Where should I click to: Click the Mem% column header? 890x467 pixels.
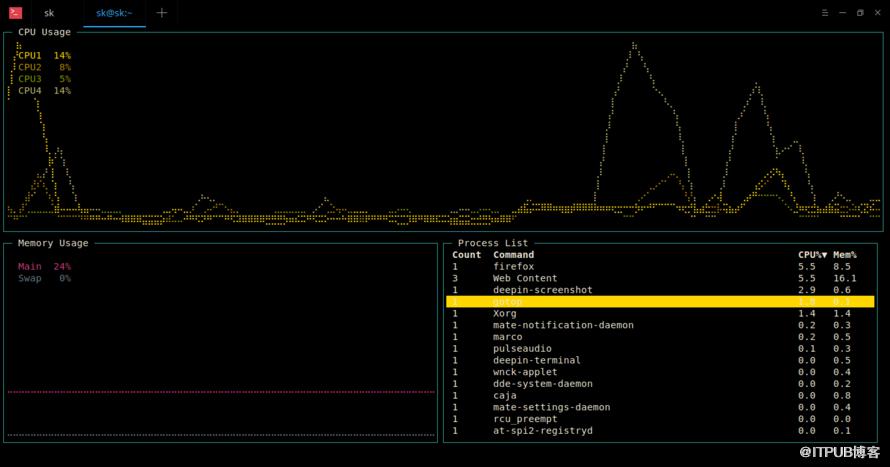[845, 255]
